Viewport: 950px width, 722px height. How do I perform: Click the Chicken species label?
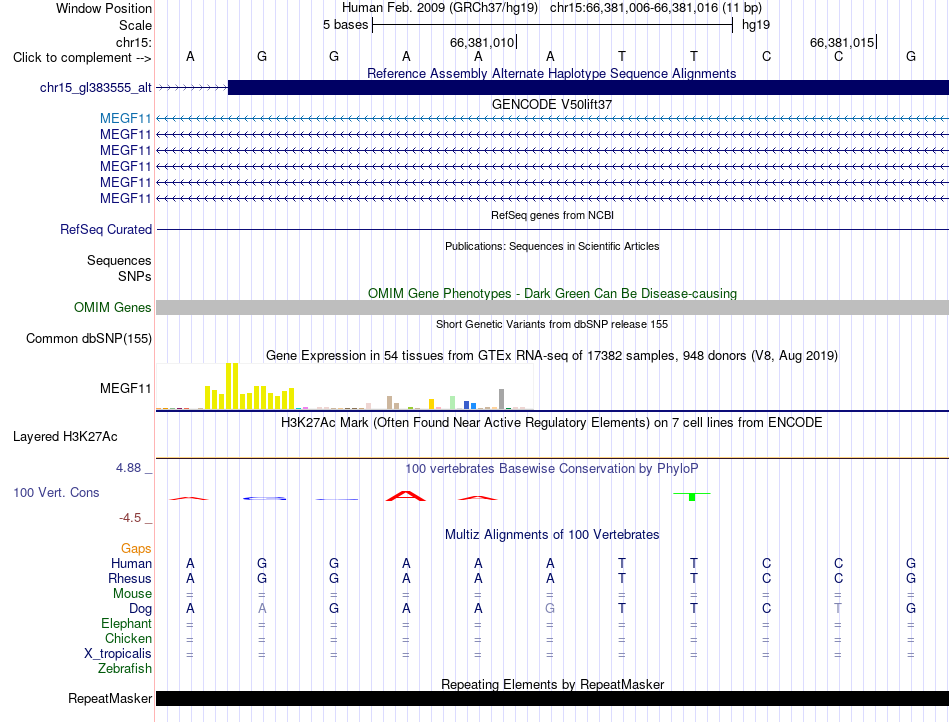pyautogui.click(x=128, y=638)
